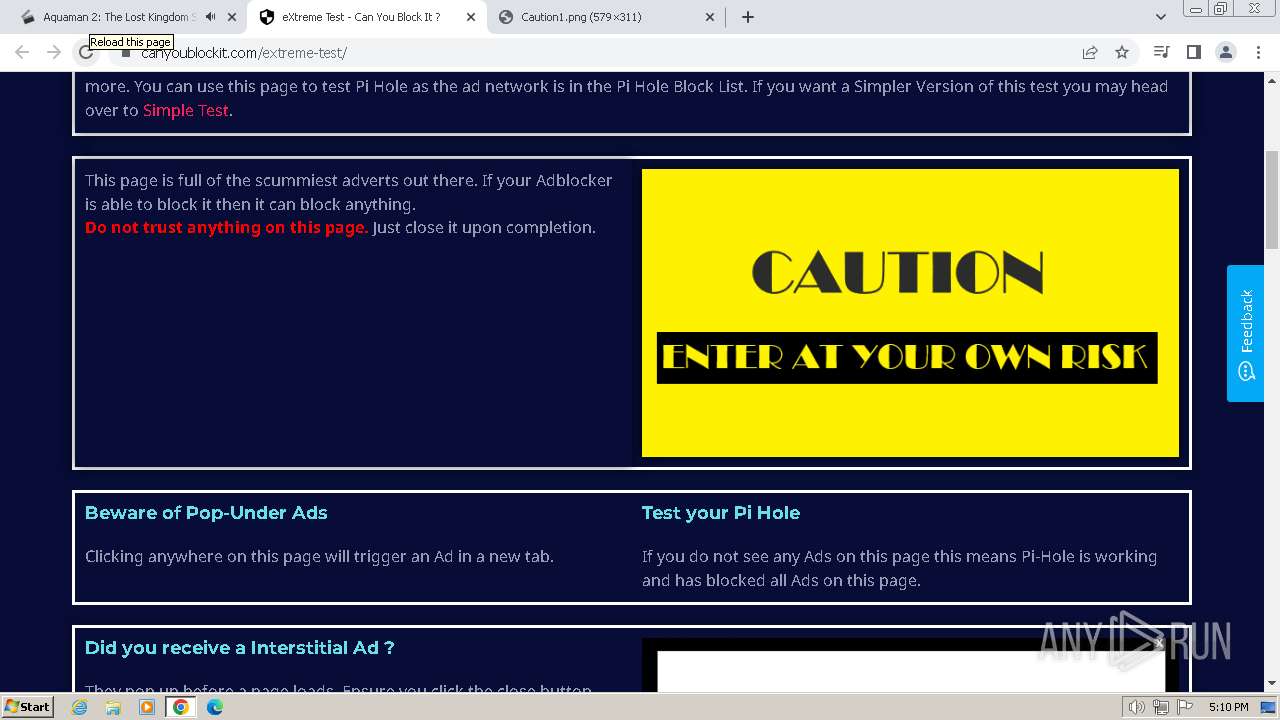Share this page icon
This screenshot has height=720, width=1280.
pos(1090,52)
